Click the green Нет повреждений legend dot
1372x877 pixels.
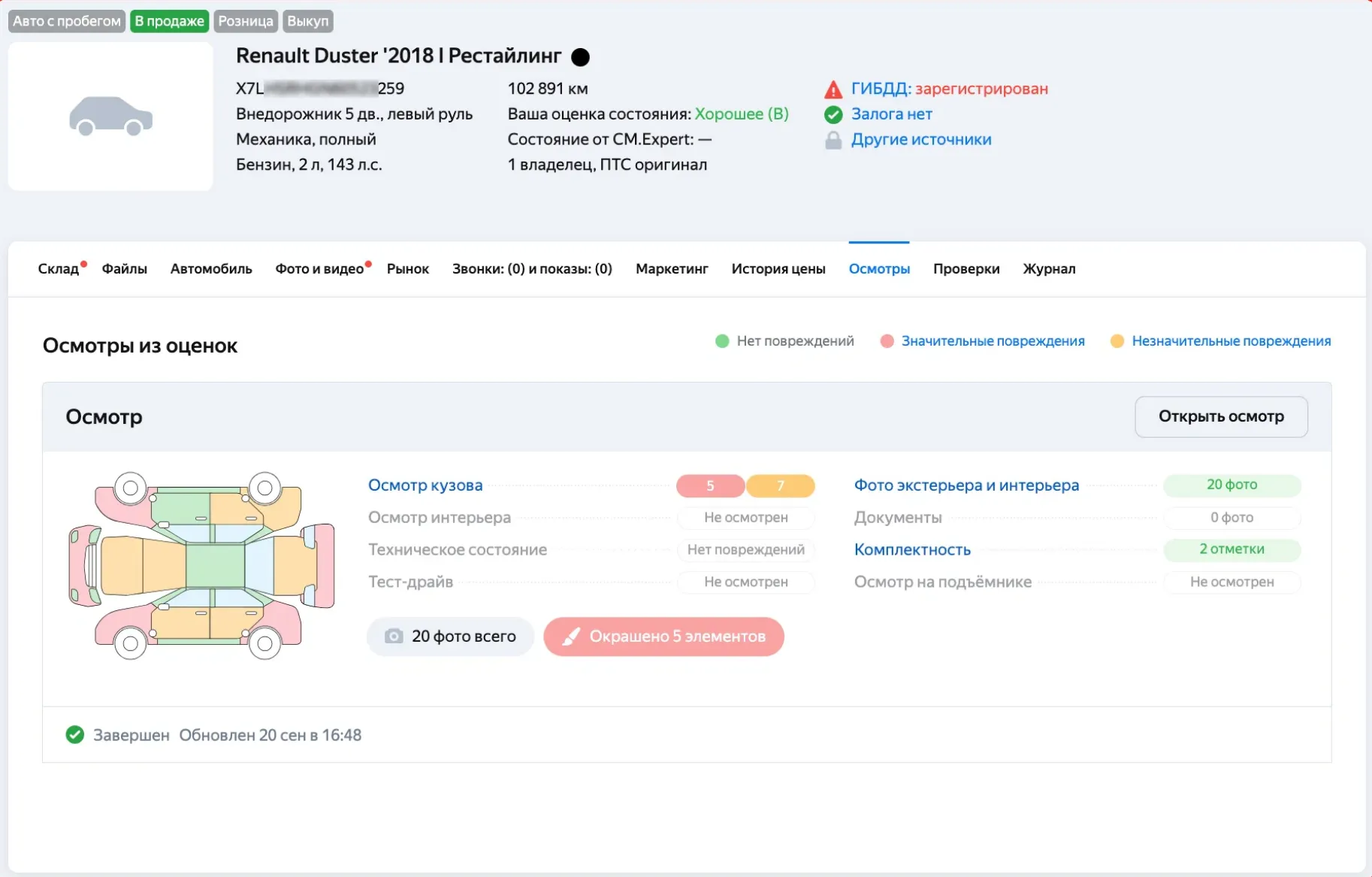(x=722, y=341)
